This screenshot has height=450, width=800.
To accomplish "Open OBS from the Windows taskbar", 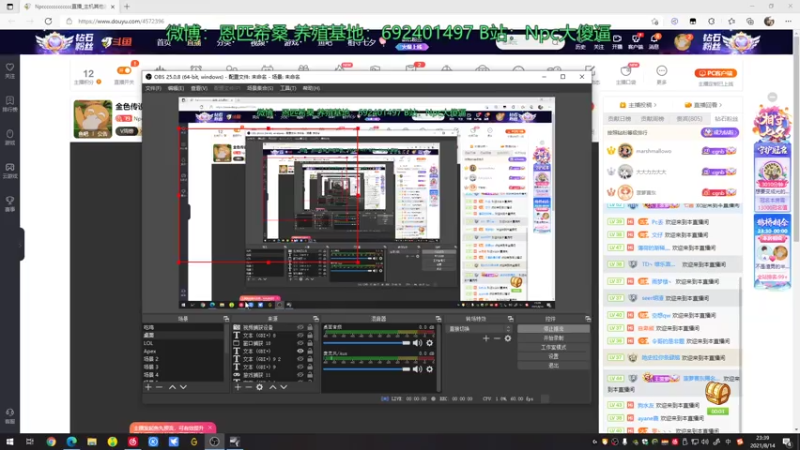I will [214, 442].
